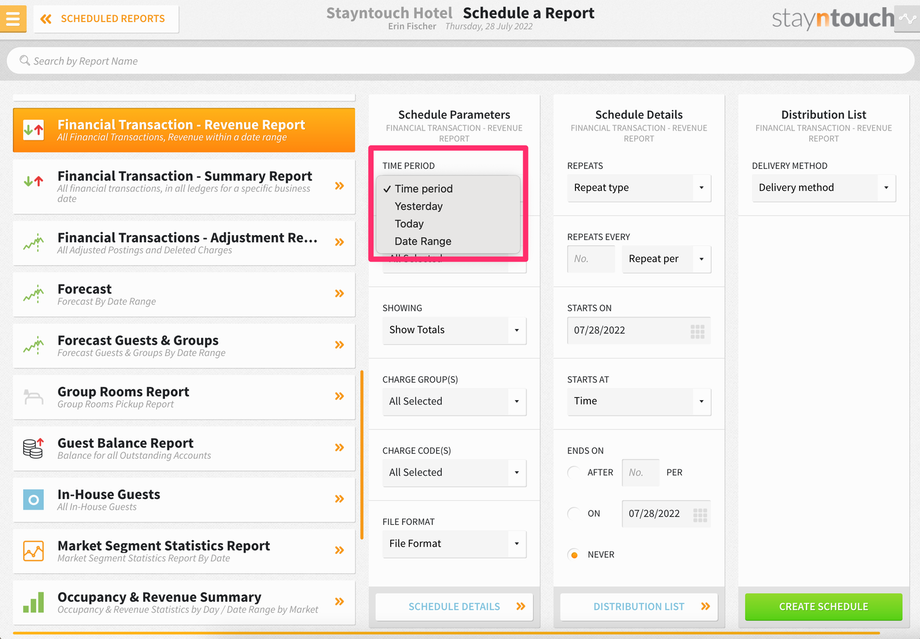
Task: Click the Starts On date field
Action: pos(639,330)
